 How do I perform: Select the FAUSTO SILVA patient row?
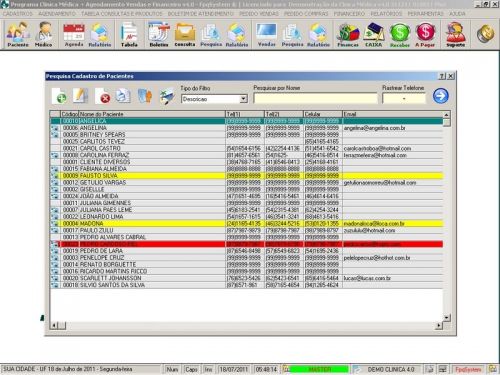[247, 176]
